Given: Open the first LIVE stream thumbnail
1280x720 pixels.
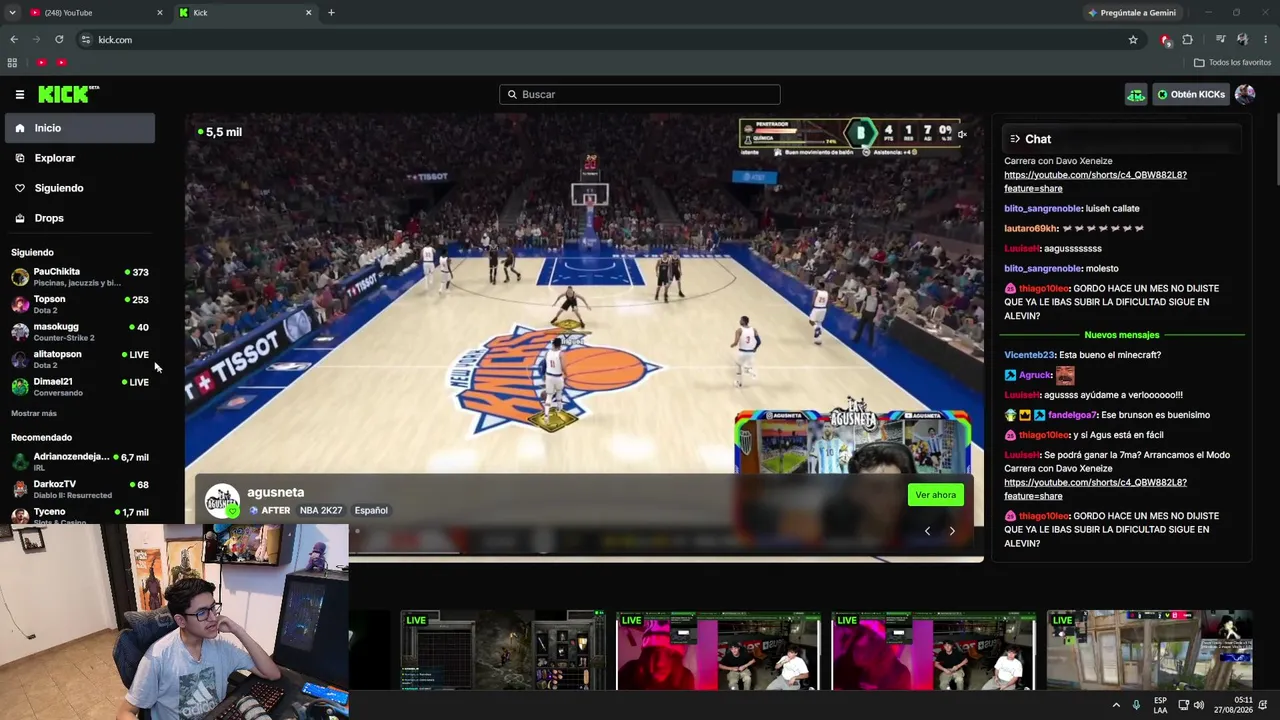Looking at the screenshot, I should pyautogui.click(x=503, y=651).
